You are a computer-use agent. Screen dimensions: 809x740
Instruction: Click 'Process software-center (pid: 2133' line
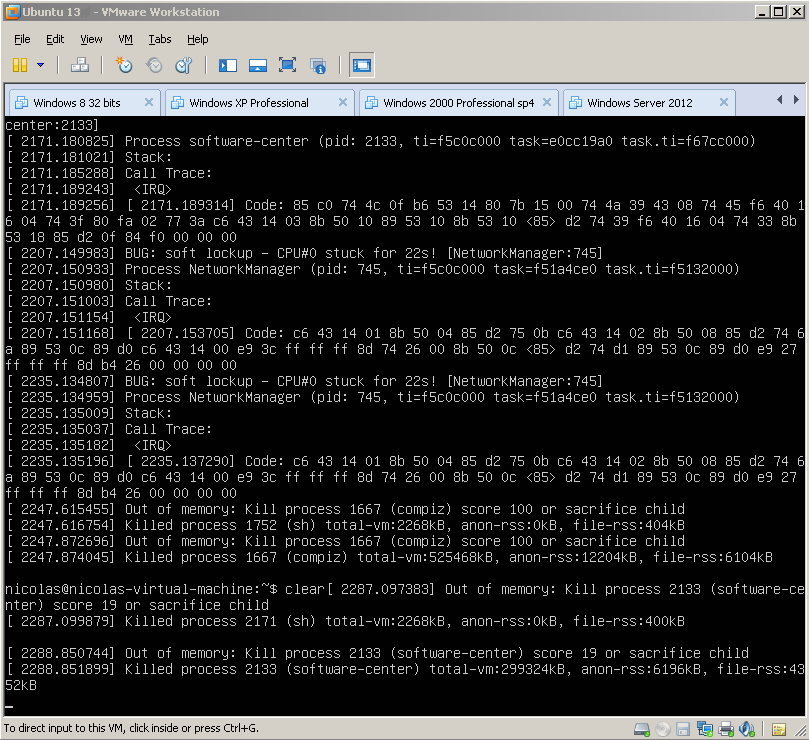click(381, 141)
